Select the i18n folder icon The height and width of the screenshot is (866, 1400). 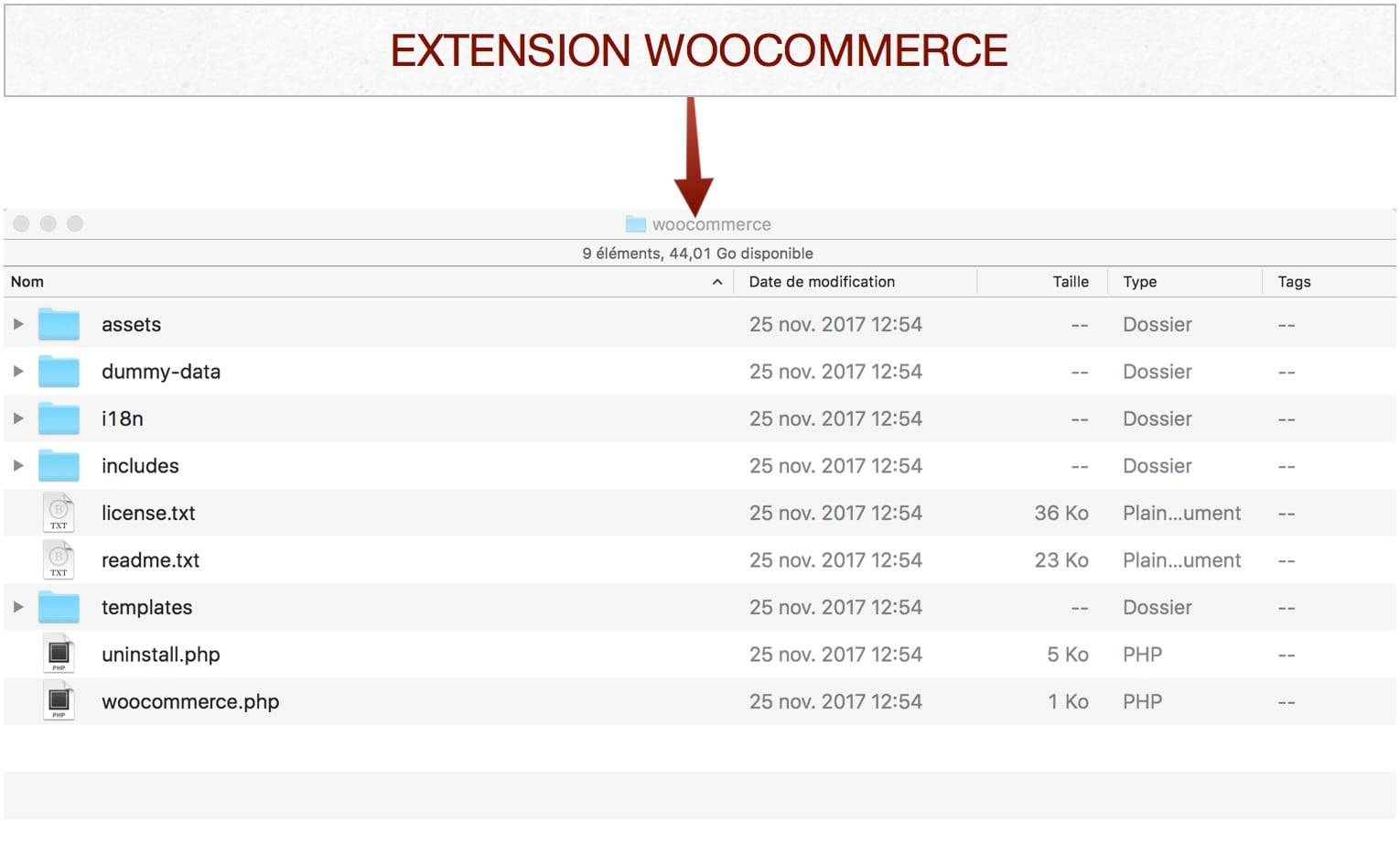coord(59,418)
